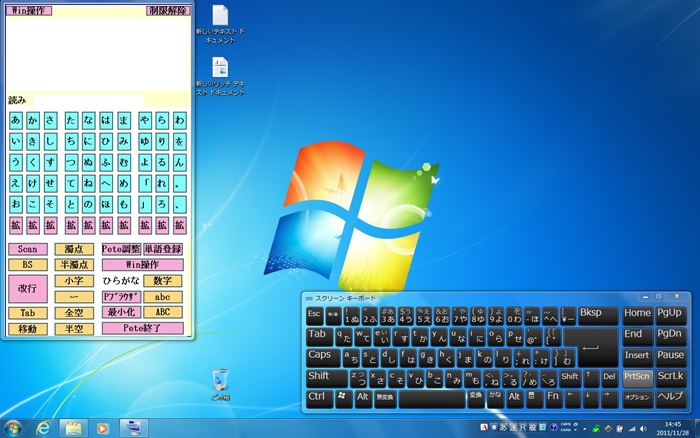Viewport: 700px width, 438px height.
Task: Open Pete調整 settings button
Action: pyautogui.click(x=121, y=249)
